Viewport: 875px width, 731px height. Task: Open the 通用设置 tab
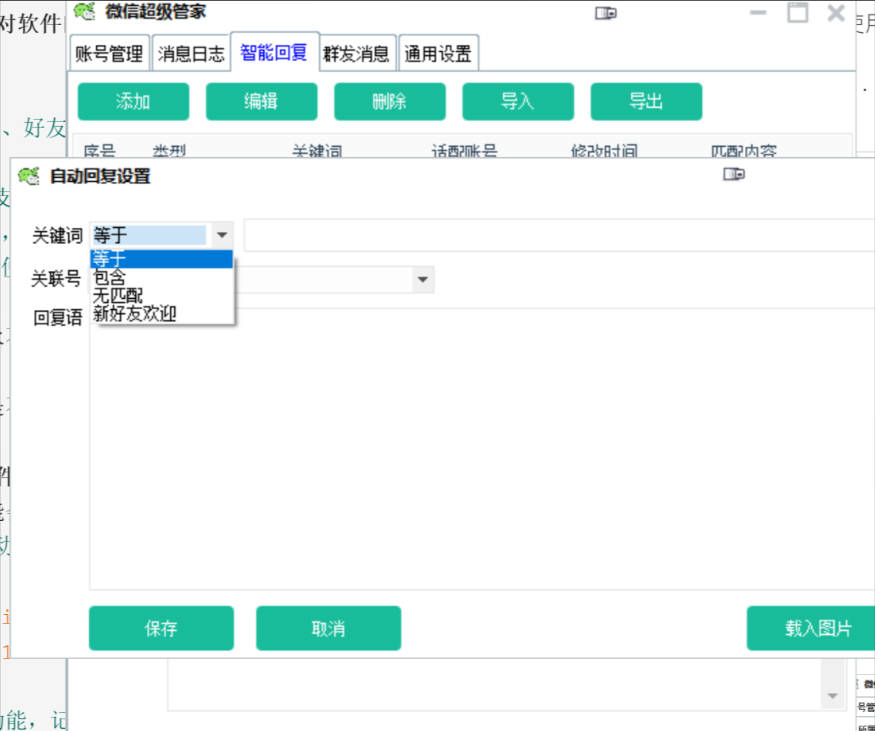438,53
